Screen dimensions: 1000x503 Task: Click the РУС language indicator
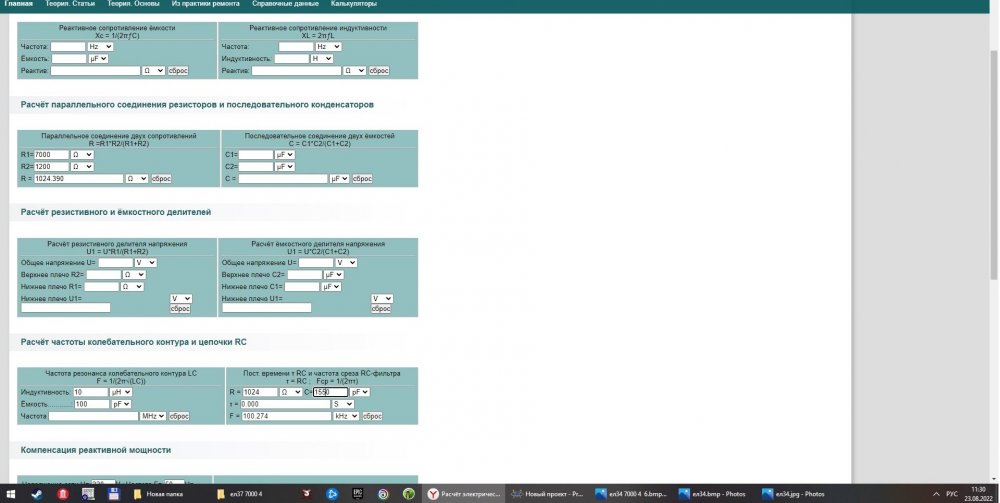953,494
